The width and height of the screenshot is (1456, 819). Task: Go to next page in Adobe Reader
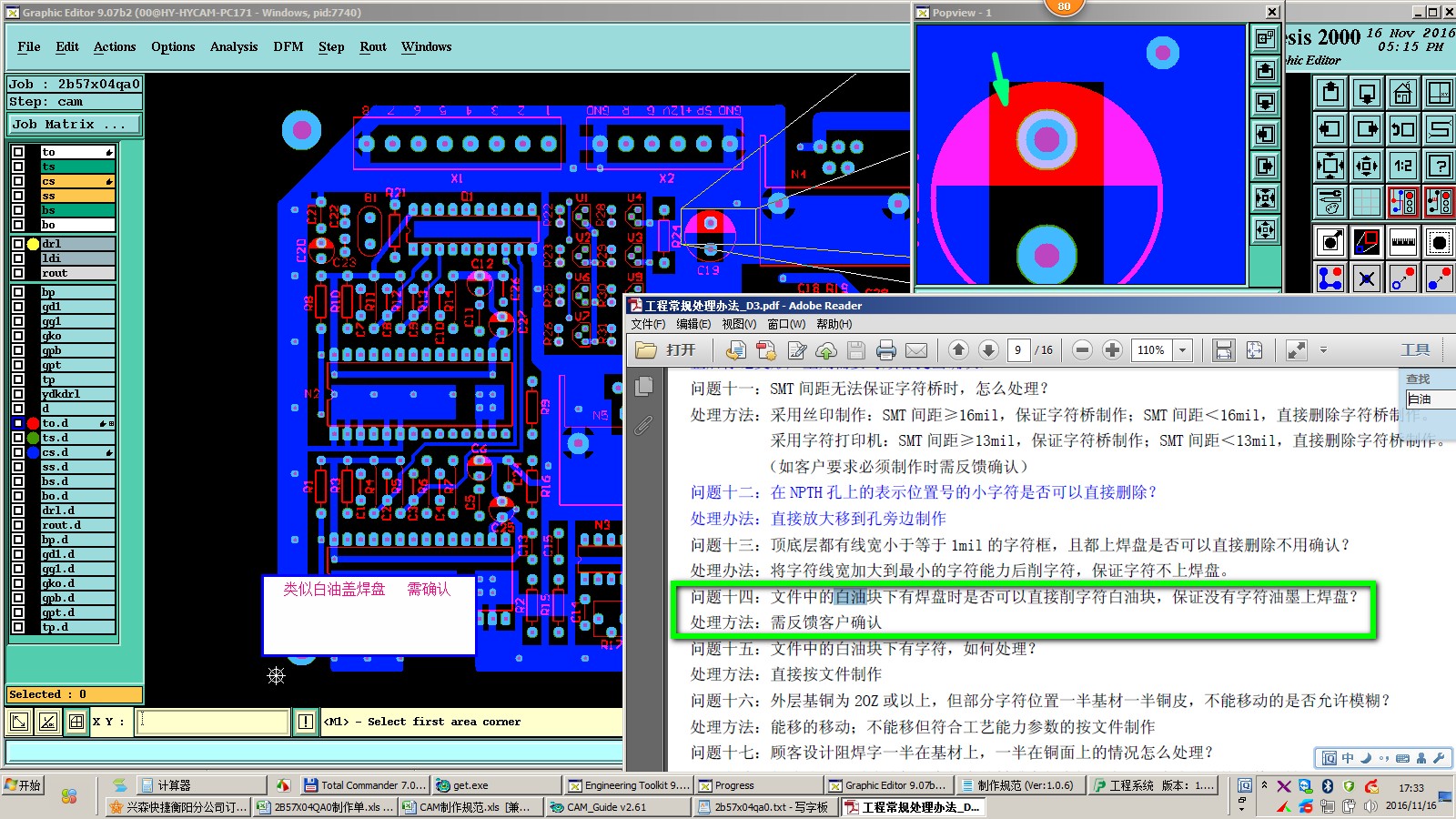pyautogui.click(x=988, y=349)
